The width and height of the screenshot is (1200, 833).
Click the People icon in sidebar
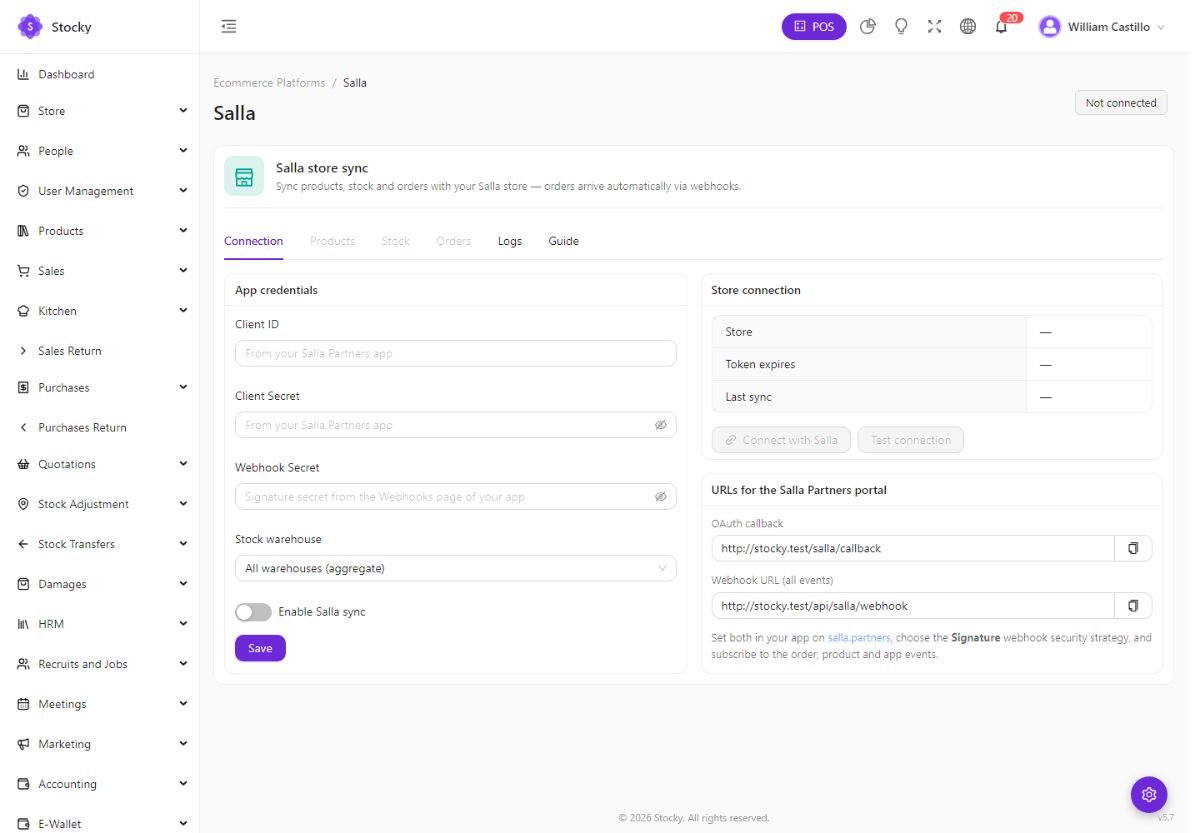pos(23,151)
